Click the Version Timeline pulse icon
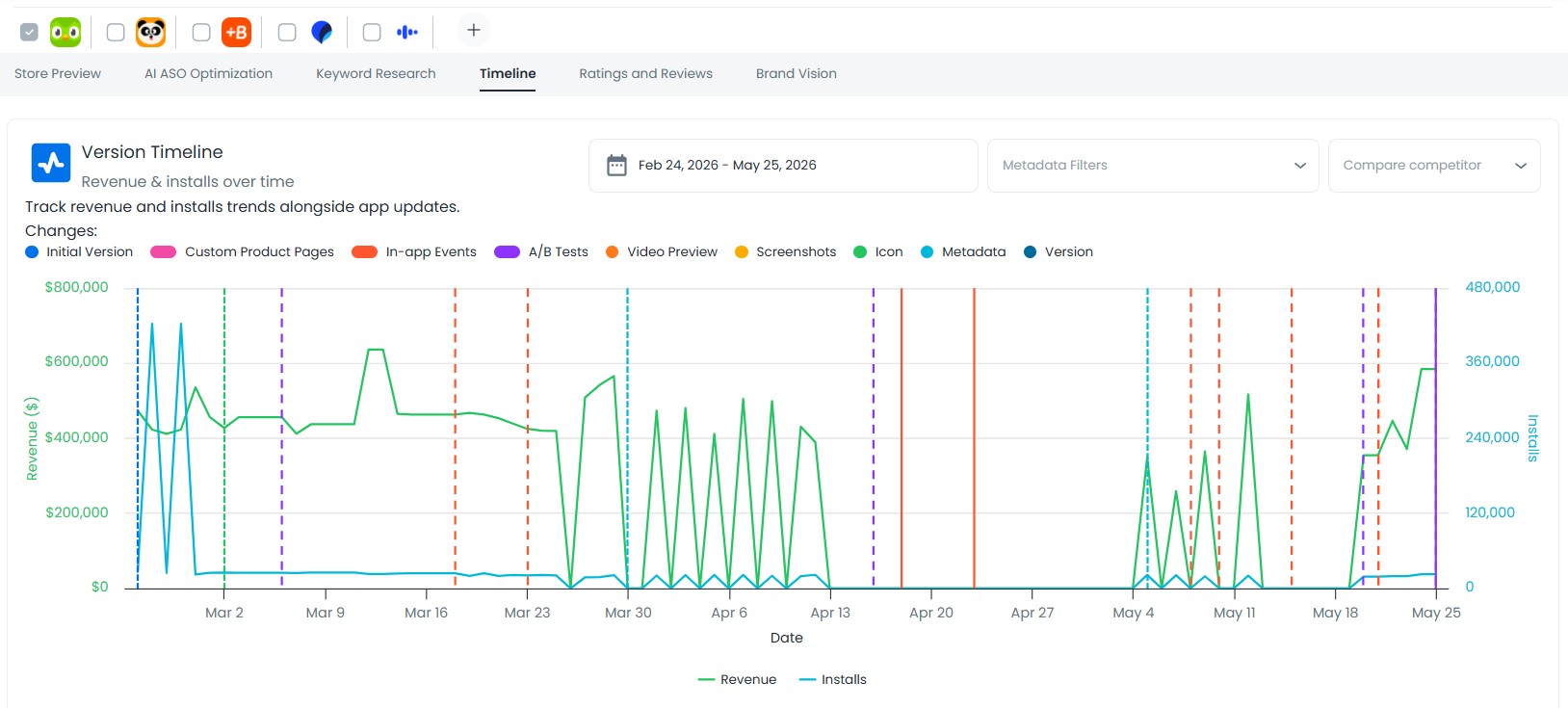The image size is (1568, 708). [x=51, y=164]
